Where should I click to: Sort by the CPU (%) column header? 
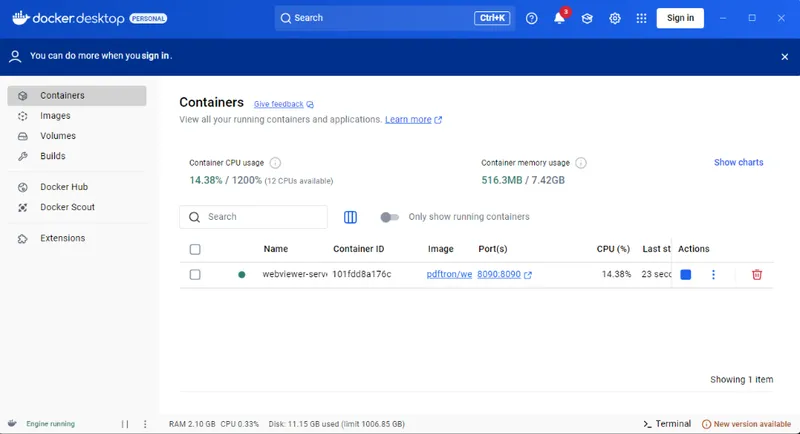(x=613, y=249)
